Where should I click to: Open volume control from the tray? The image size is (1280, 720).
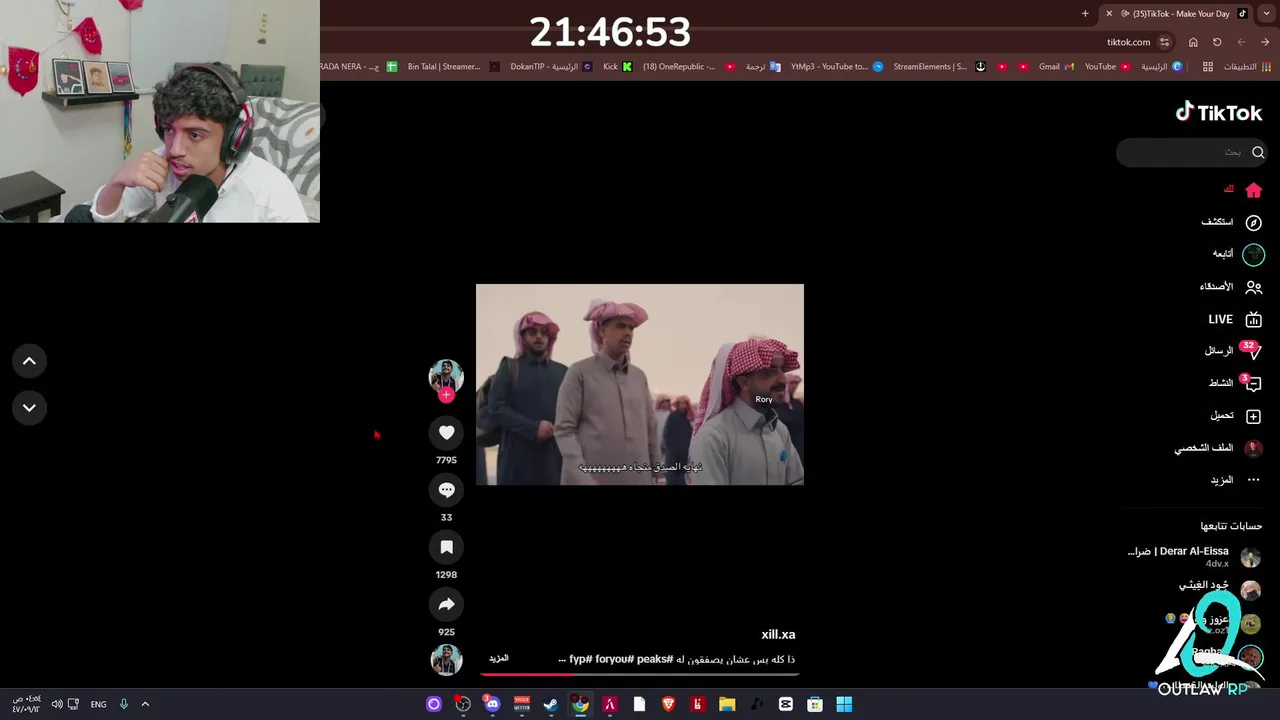tap(57, 704)
